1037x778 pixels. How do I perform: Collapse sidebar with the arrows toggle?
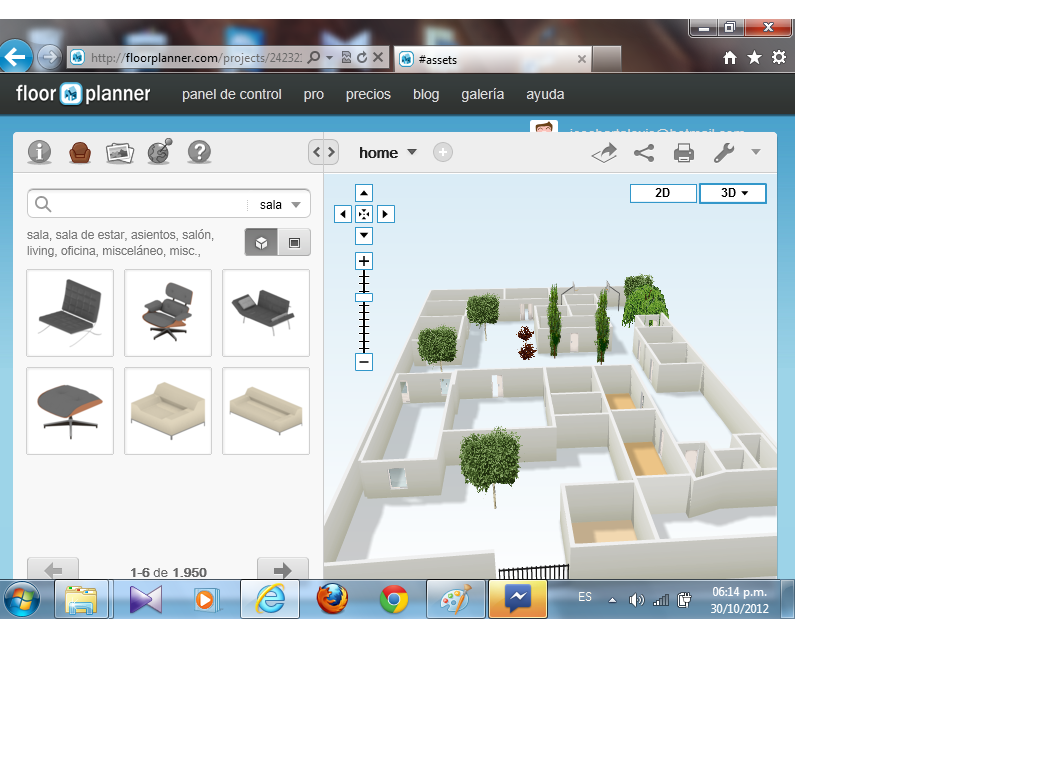(323, 153)
